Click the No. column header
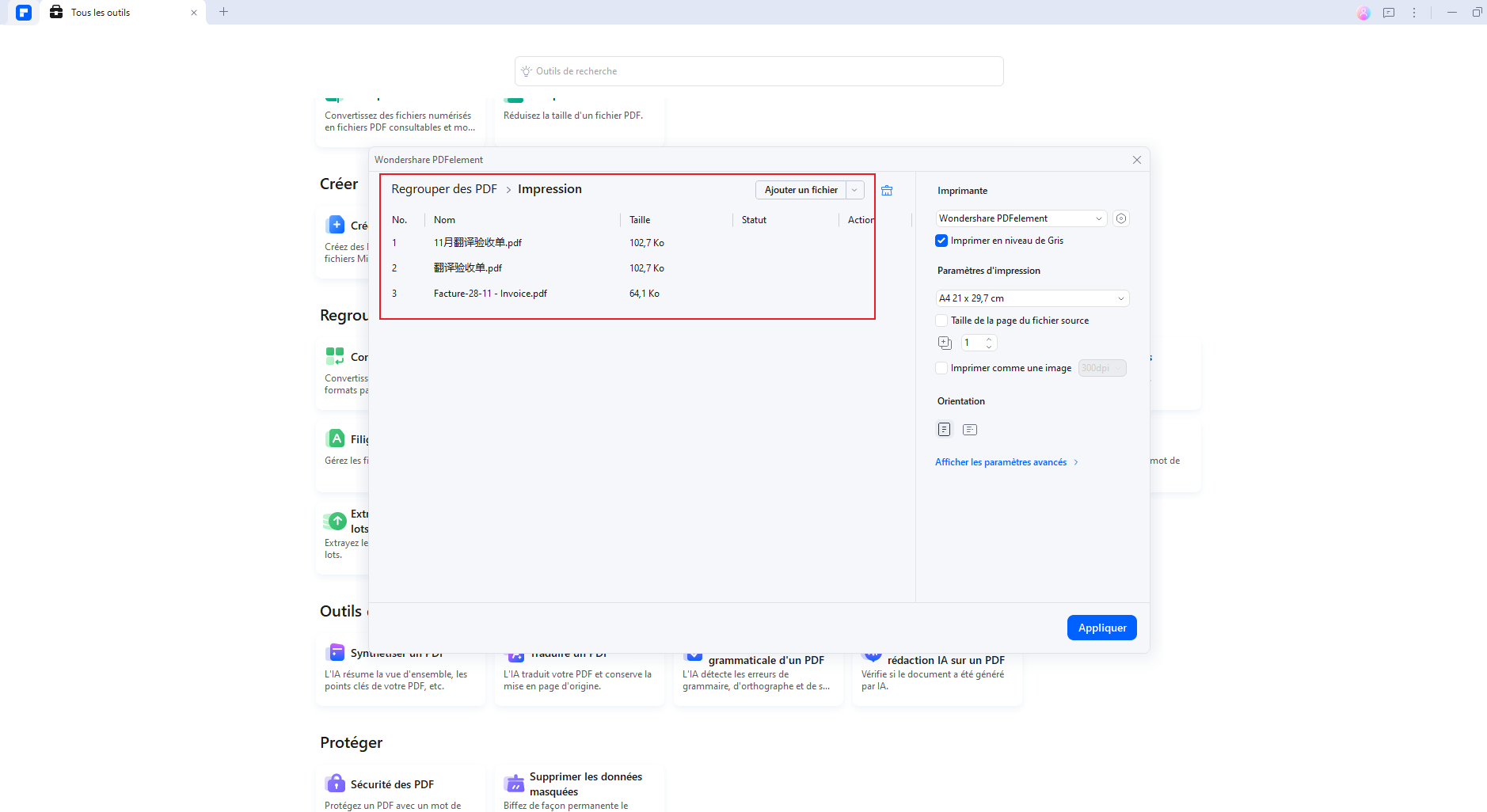Viewport: 1487px width, 812px height. [400, 220]
